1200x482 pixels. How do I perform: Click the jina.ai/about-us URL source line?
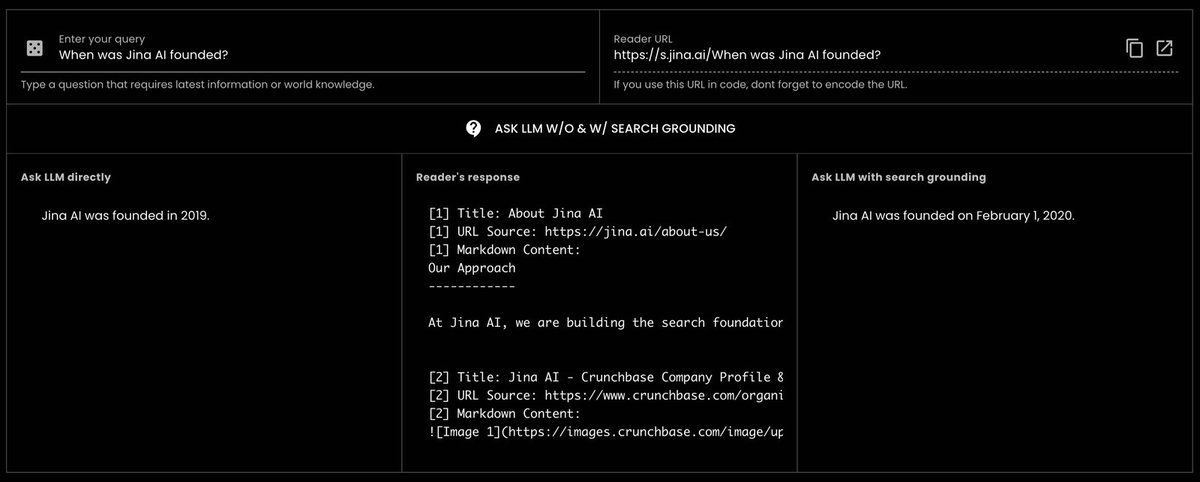[x=577, y=231]
